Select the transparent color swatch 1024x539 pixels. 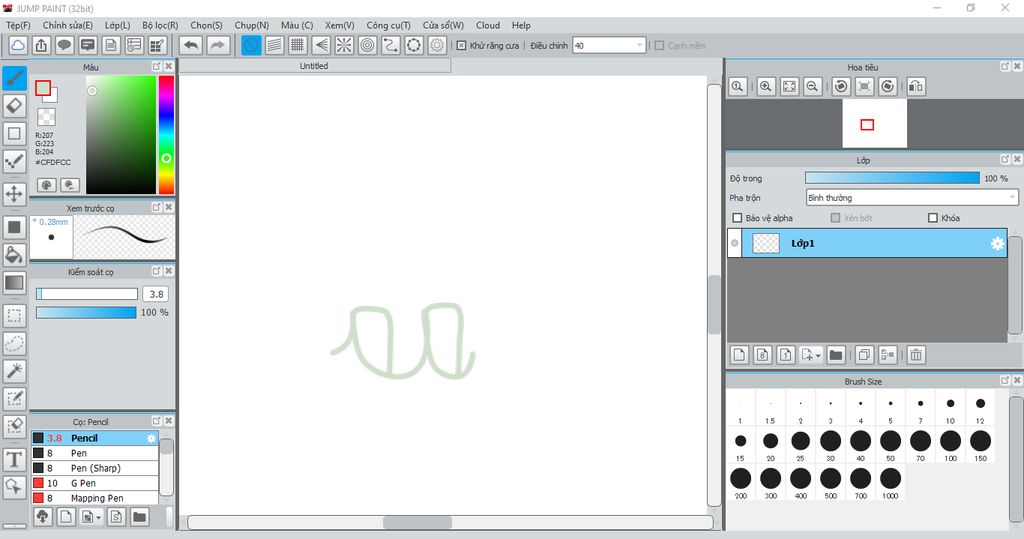[46, 117]
